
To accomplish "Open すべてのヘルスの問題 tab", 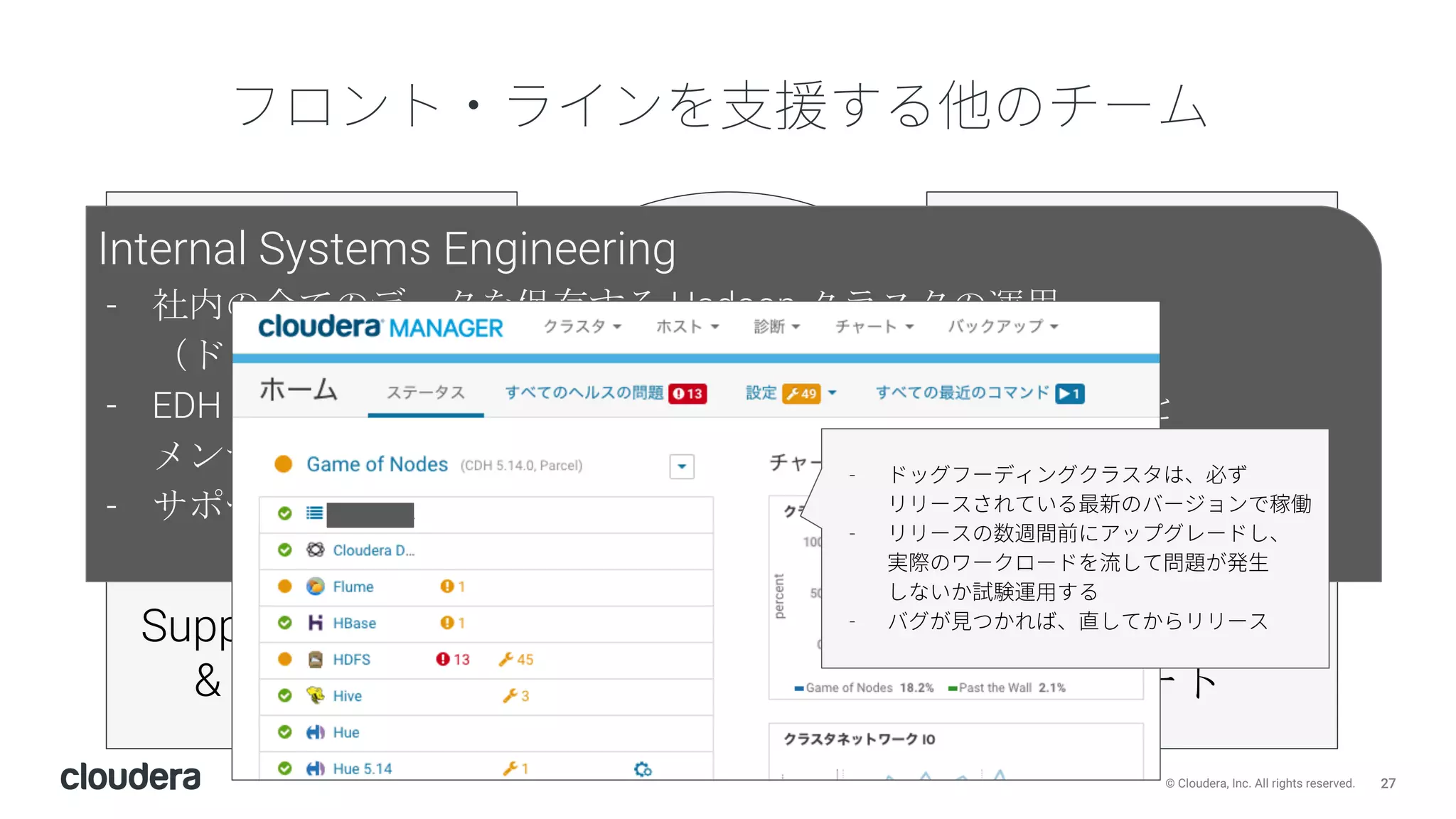I will pyautogui.click(x=584, y=392).
